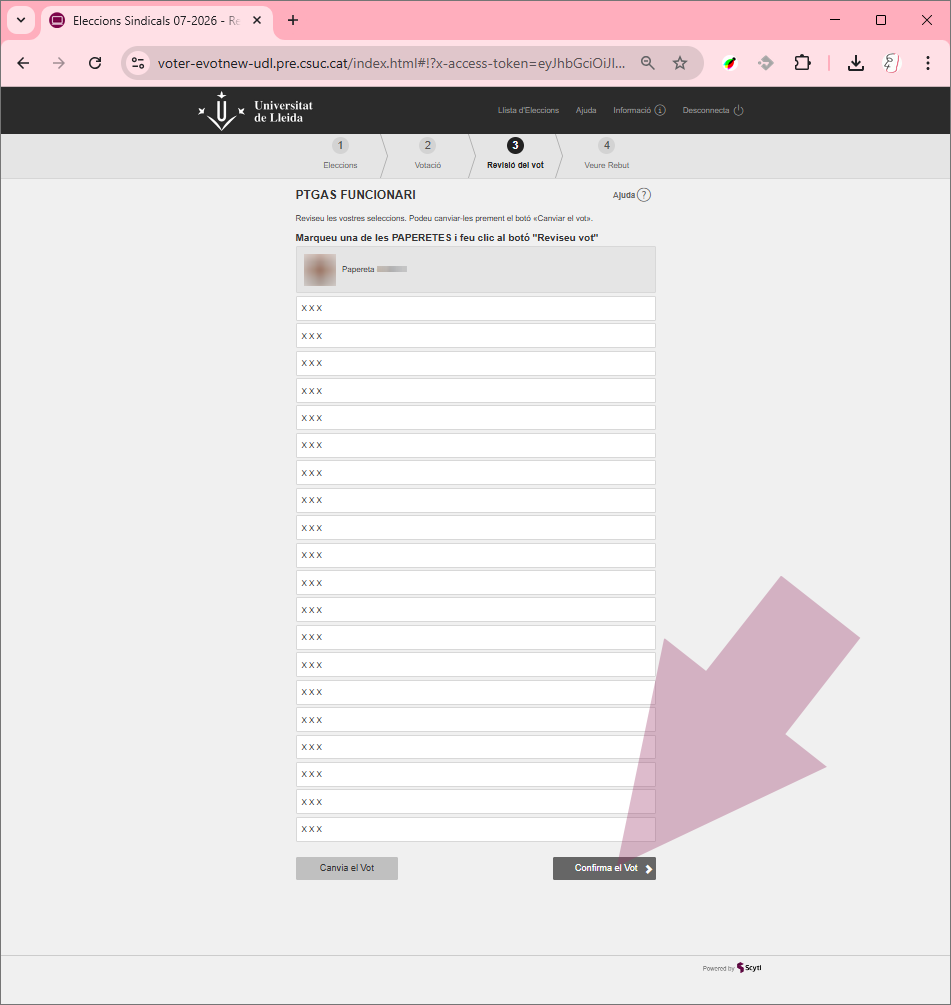Open the Ajuda help question mark icon

[x=644, y=195]
